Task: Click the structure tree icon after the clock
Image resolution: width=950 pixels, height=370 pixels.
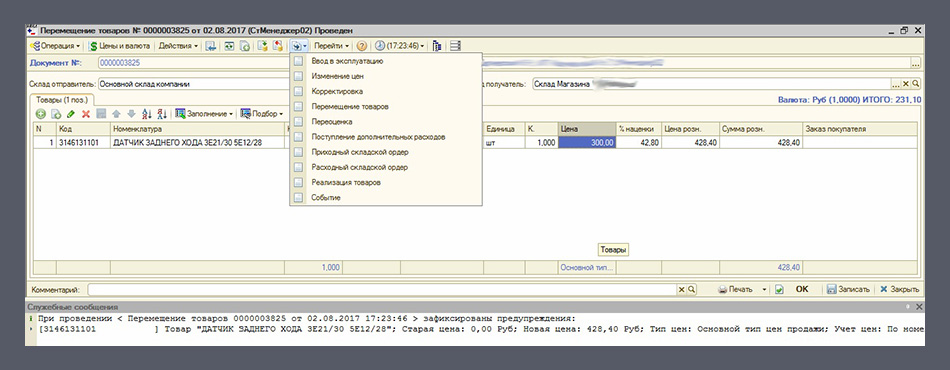Action: coord(437,45)
